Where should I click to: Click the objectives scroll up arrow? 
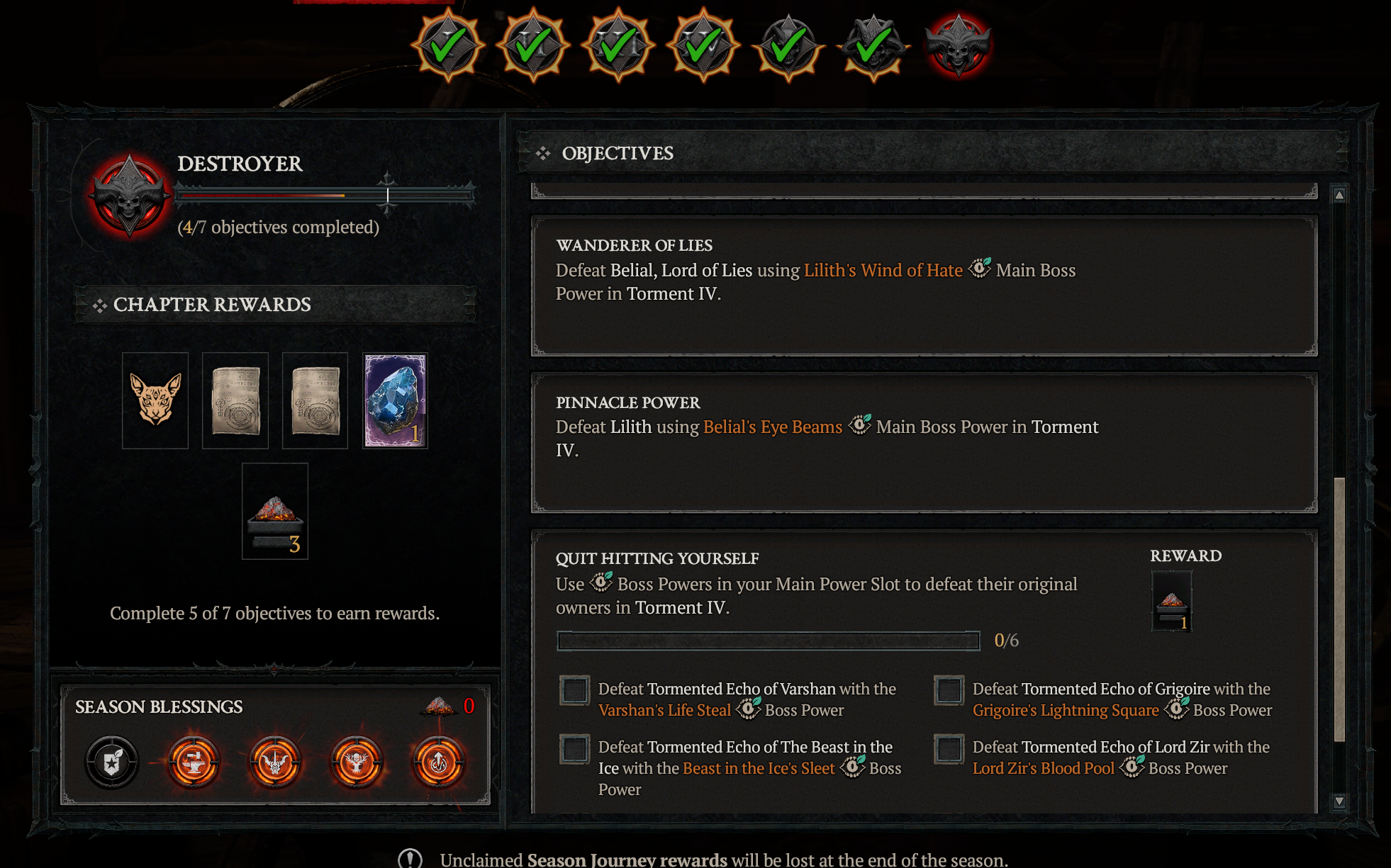pyautogui.click(x=1339, y=195)
